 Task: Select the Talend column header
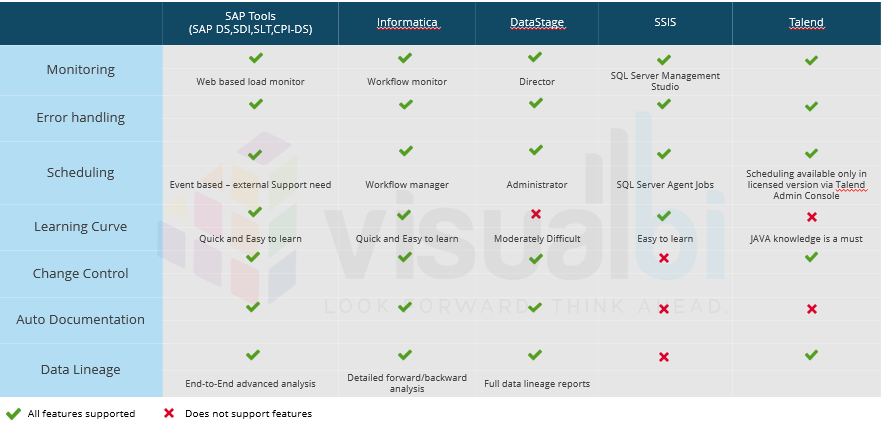[806, 23]
